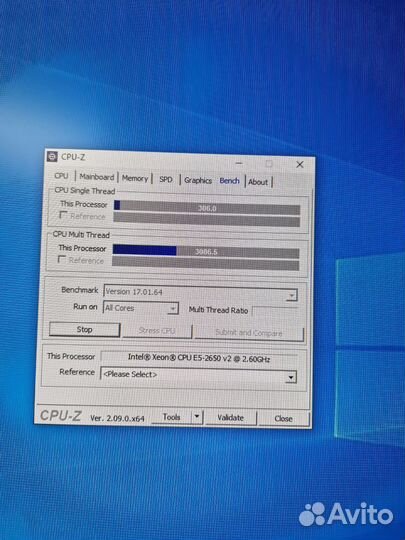This screenshot has height=540, width=405.
Task: Select the Bench tab
Action: pyautogui.click(x=229, y=181)
